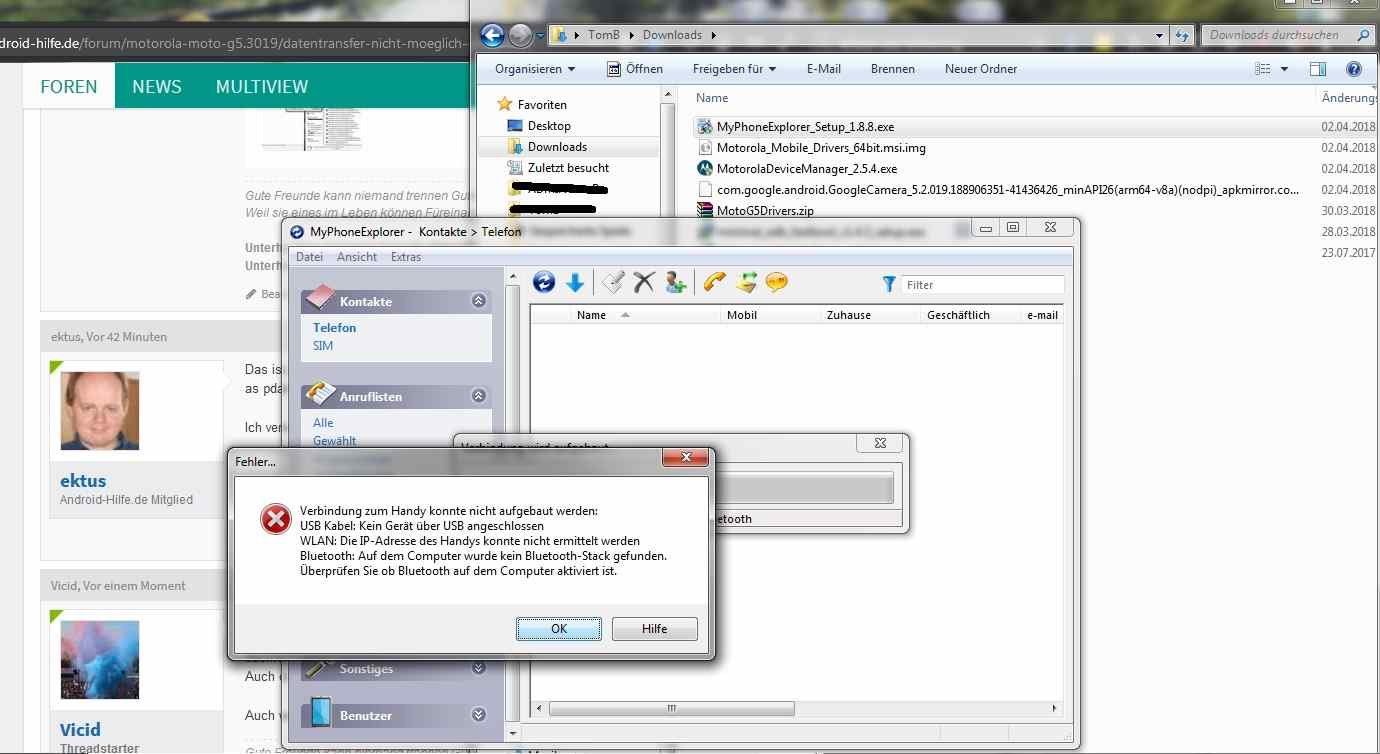
Task: Click the Kontakte address book icon
Action: (319, 299)
